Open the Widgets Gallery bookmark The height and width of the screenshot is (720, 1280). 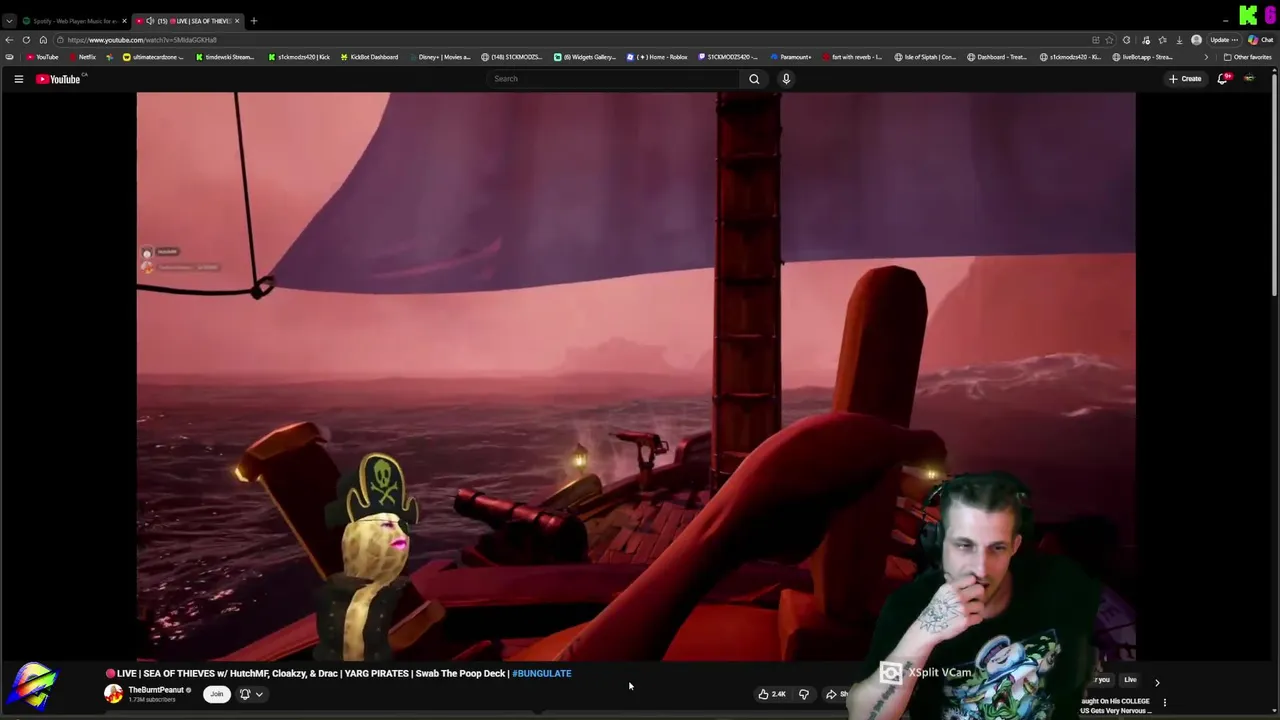[585, 57]
